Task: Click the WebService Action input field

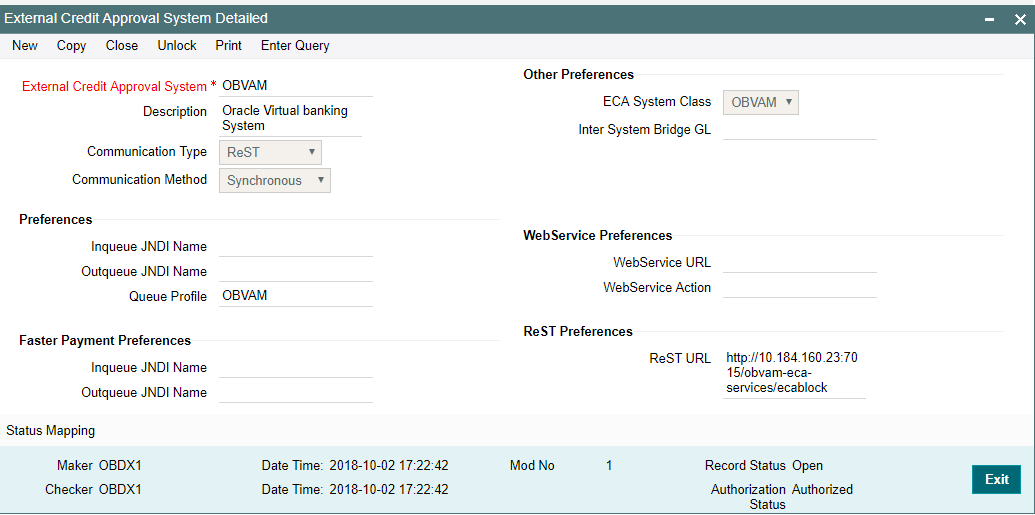Action: point(800,288)
